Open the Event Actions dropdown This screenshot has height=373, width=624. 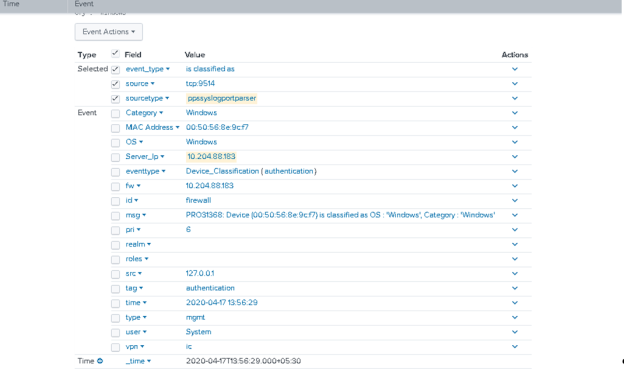coord(109,32)
